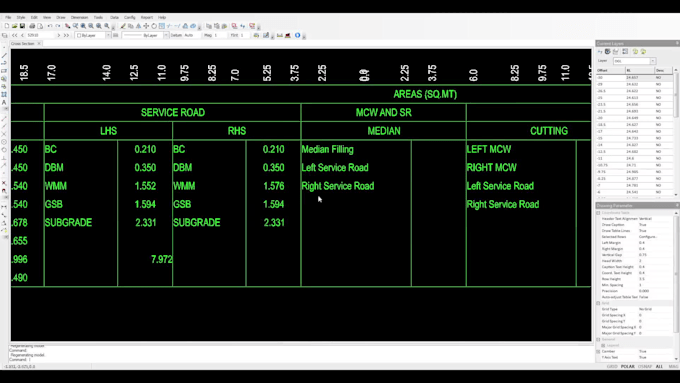The image size is (680, 383).
Task: Click the Print preview icon
Action: [x=40, y=26]
